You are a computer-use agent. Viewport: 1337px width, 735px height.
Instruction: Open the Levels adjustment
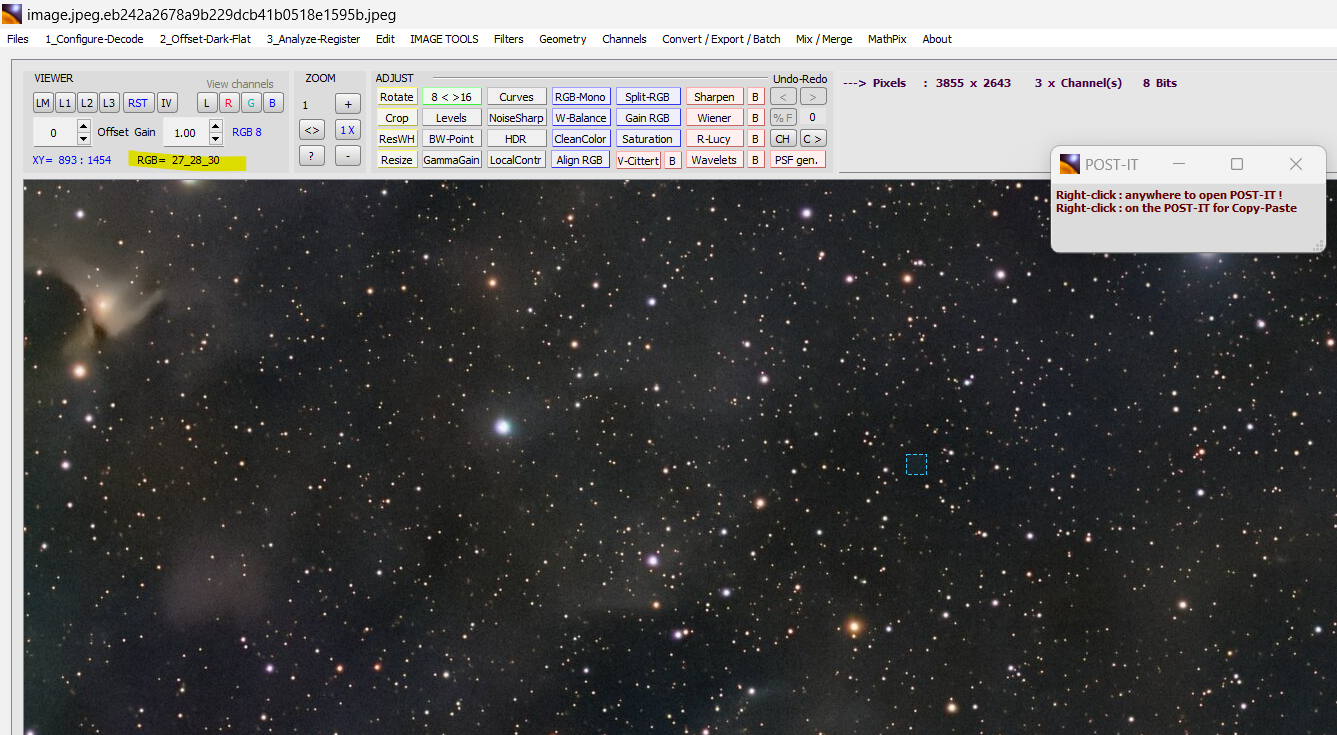tap(451, 118)
